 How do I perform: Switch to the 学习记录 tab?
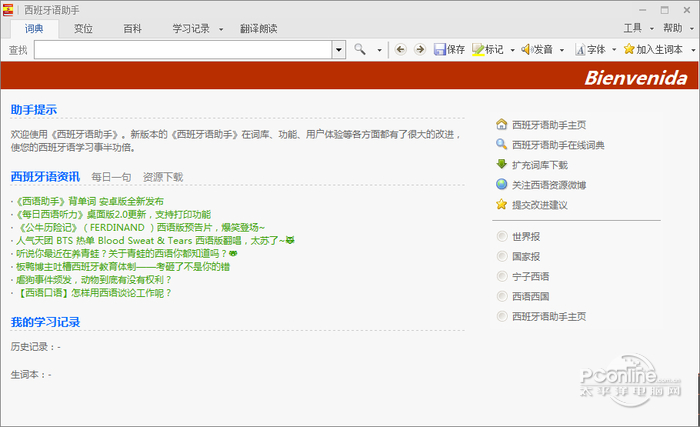click(191, 29)
